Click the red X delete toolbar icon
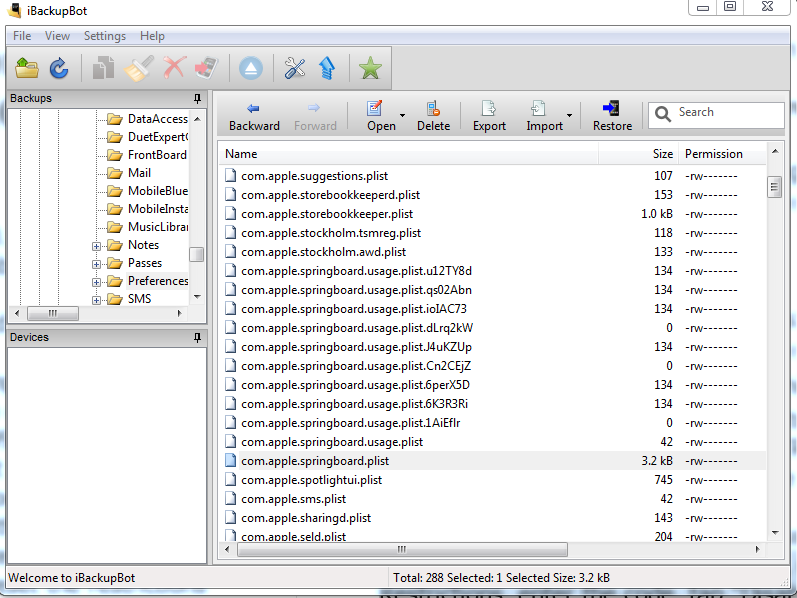The width and height of the screenshot is (797, 598). tap(174, 68)
